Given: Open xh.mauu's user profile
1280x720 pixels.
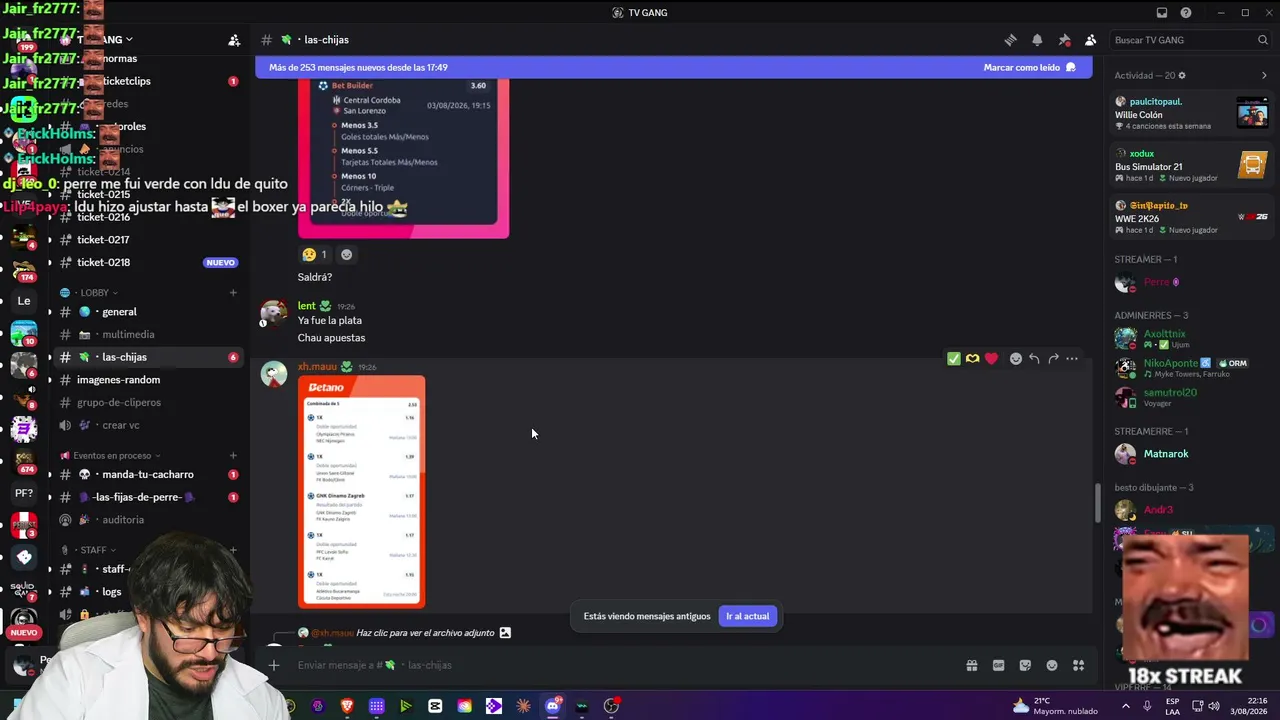Looking at the screenshot, I should (317, 367).
